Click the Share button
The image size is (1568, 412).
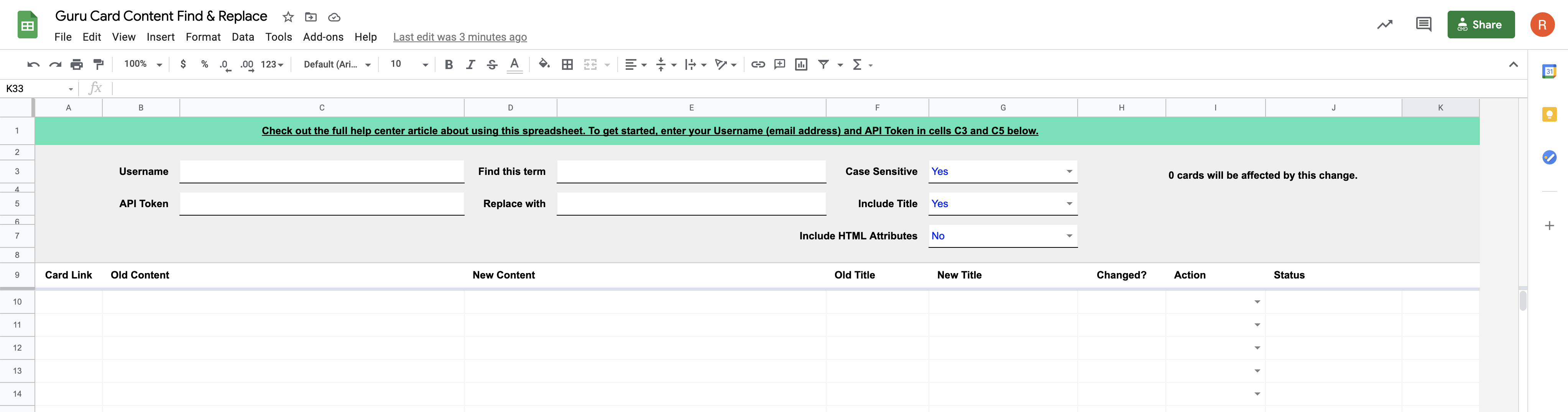point(1481,25)
